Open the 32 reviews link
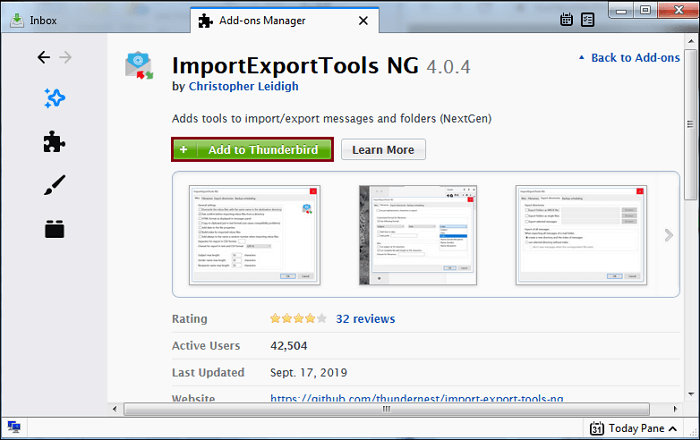This screenshot has height=440, width=700. point(365,319)
